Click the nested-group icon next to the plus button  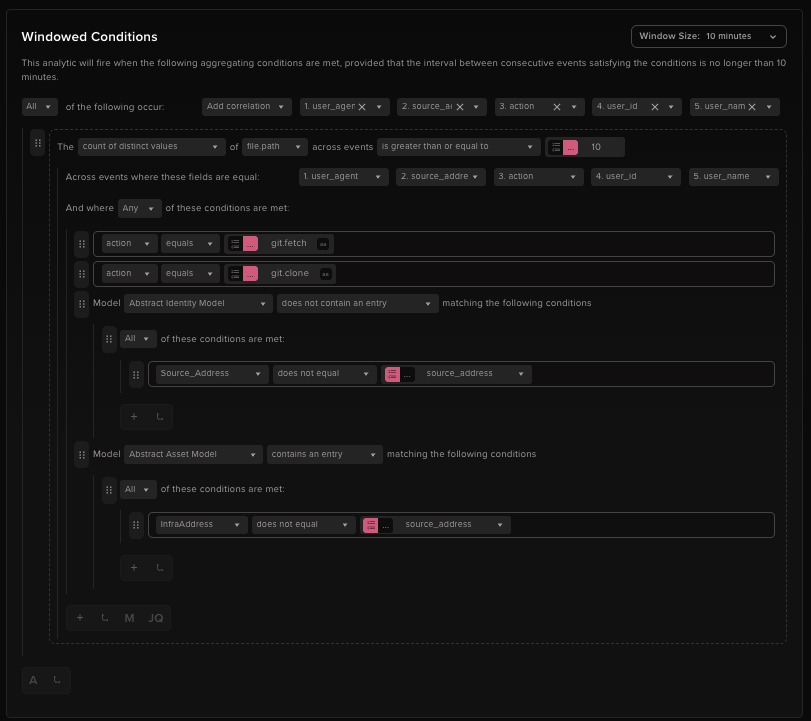(x=105, y=617)
